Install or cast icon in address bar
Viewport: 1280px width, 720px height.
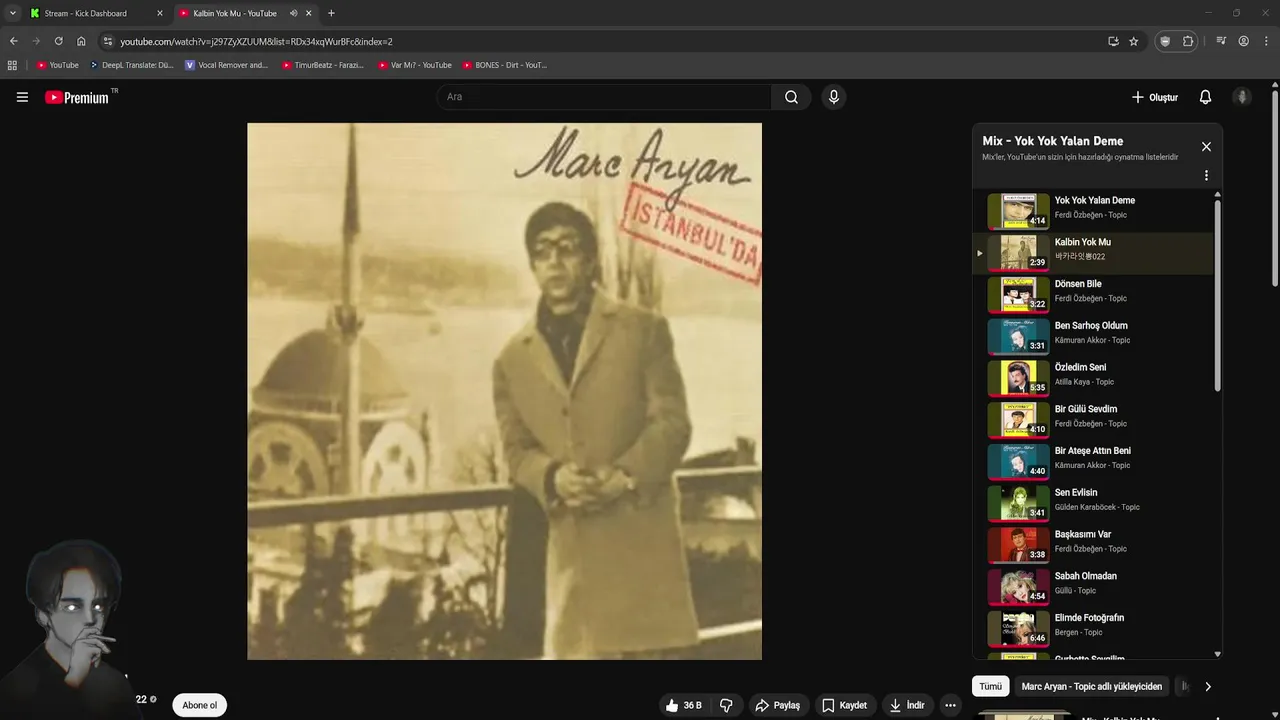click(1113, 41)
